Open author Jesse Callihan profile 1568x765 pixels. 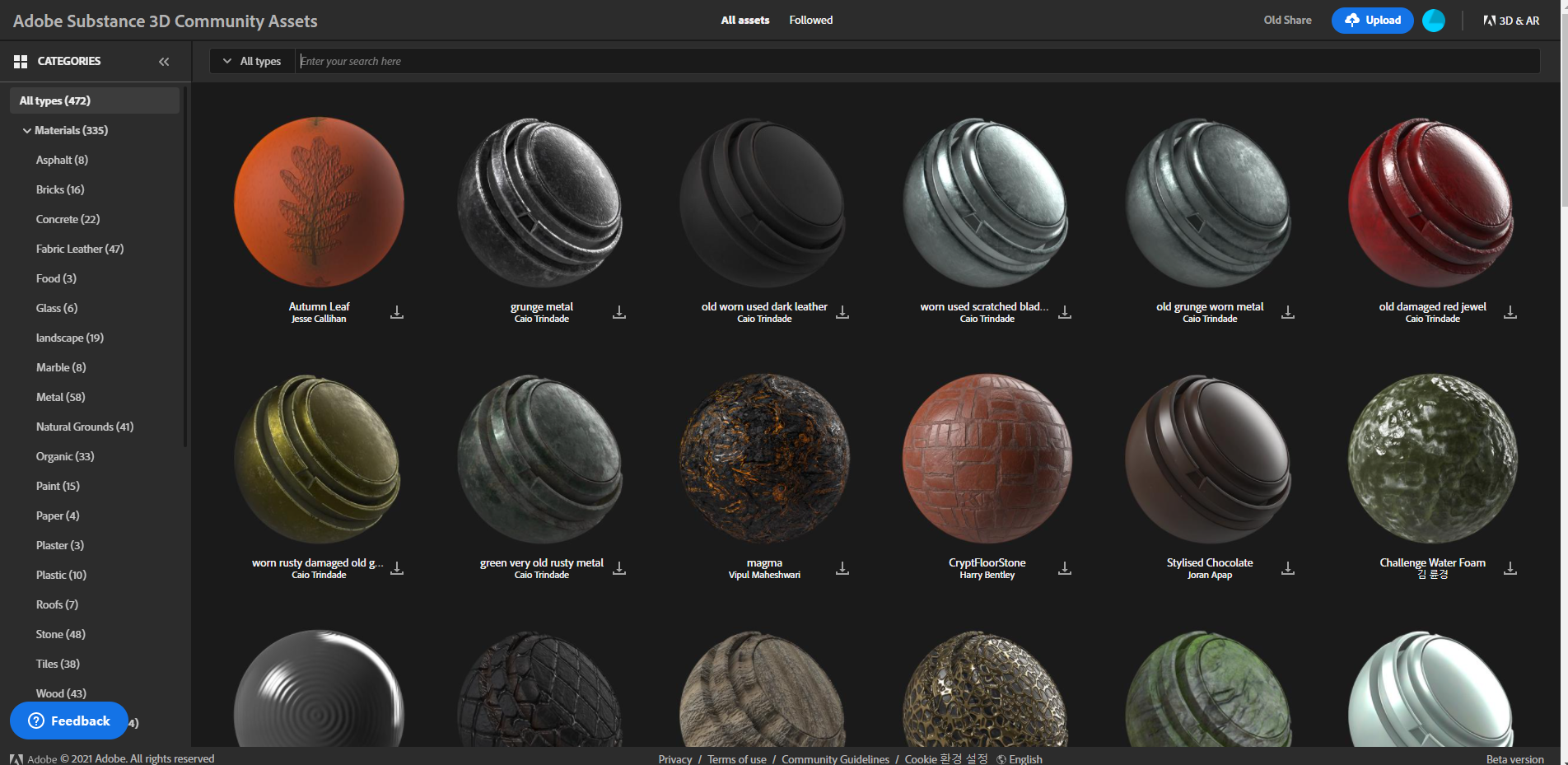(319, 319)
